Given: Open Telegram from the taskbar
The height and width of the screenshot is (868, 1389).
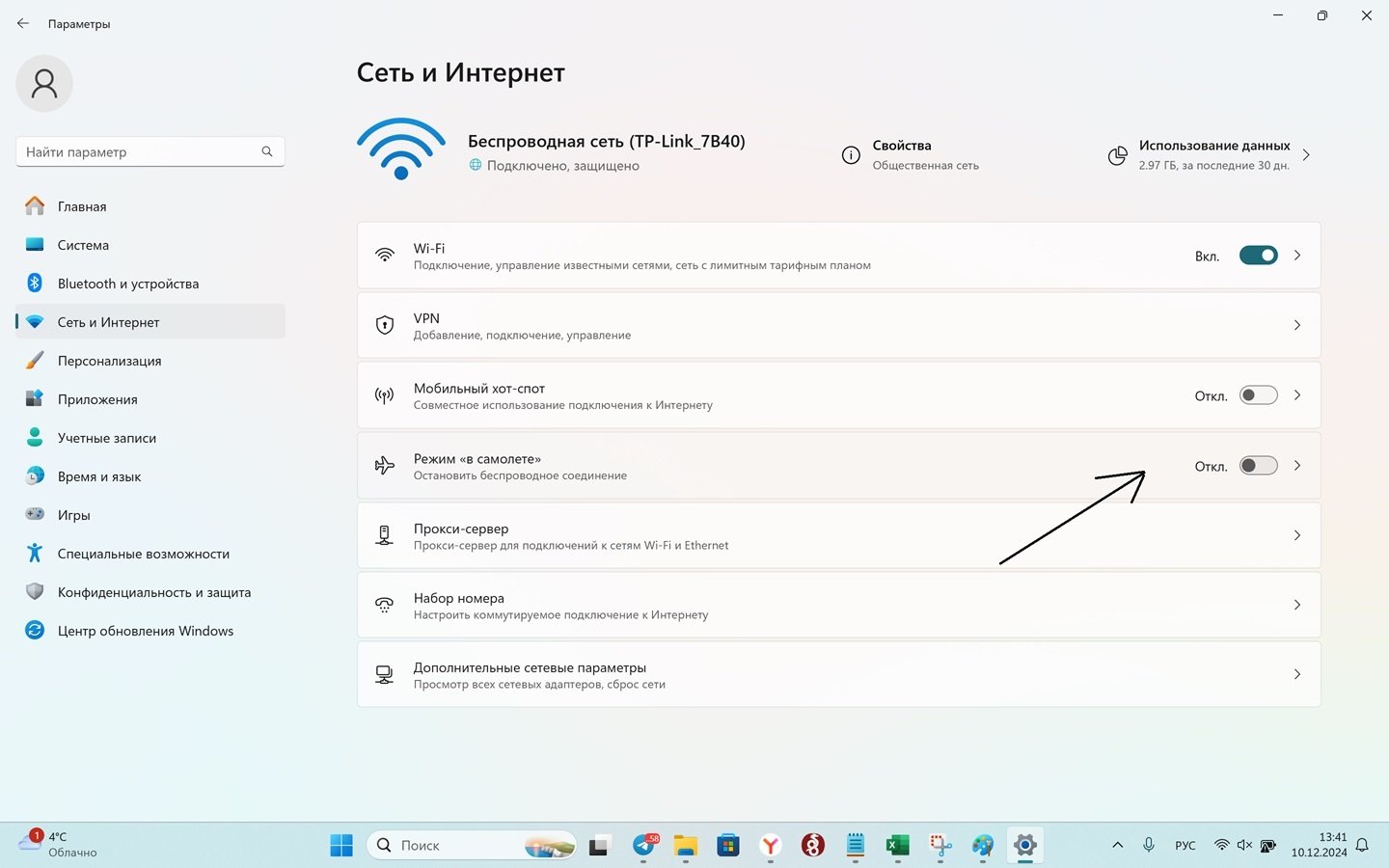Looking at the screenshot, I should [644, 846].
